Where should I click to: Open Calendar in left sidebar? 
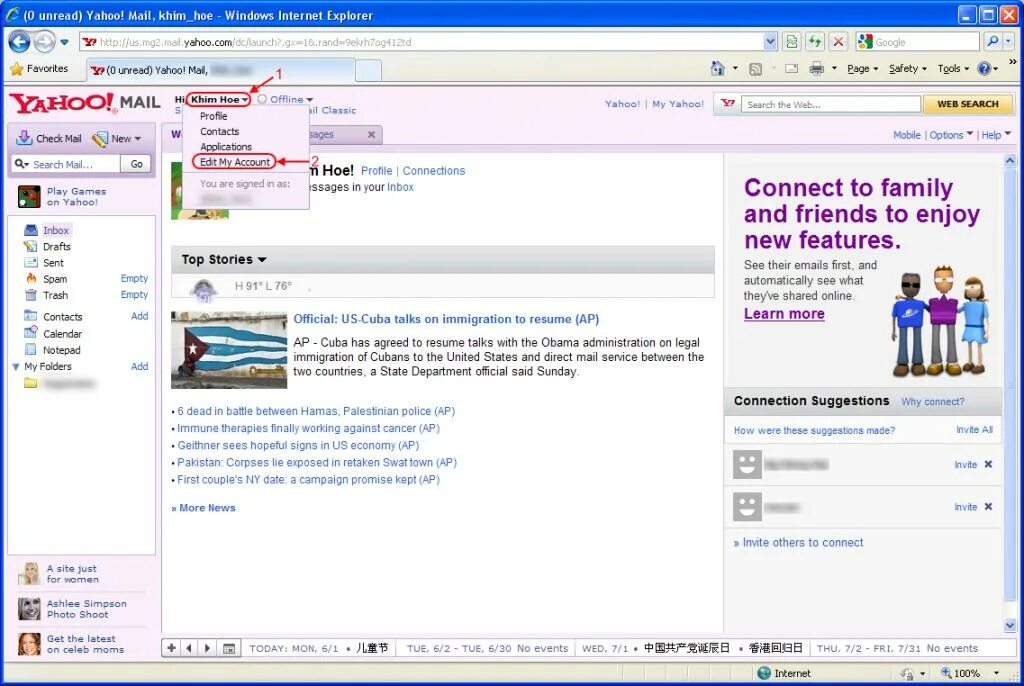click(x=62, y=334)
